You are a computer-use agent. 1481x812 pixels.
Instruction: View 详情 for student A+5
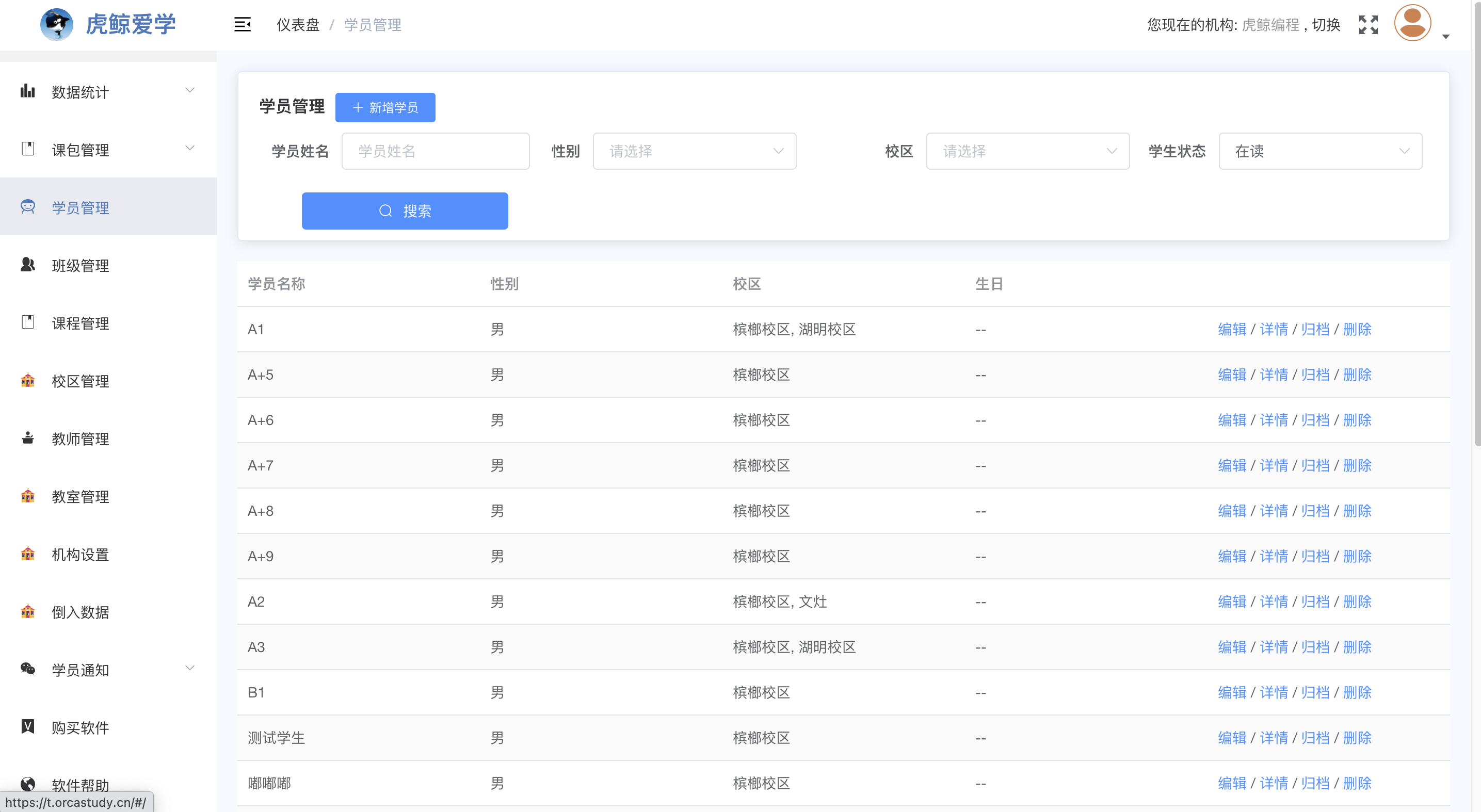click(1274, 375)
